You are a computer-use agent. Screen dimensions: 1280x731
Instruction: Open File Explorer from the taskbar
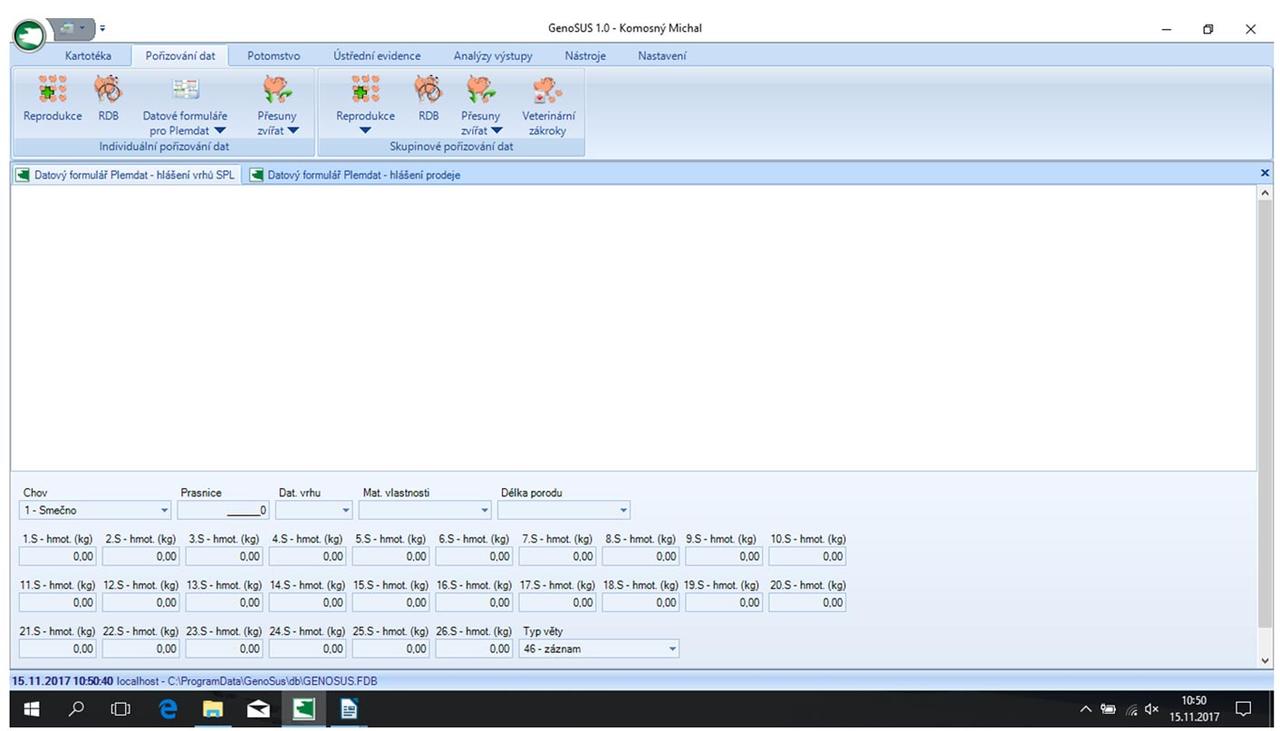213,709
